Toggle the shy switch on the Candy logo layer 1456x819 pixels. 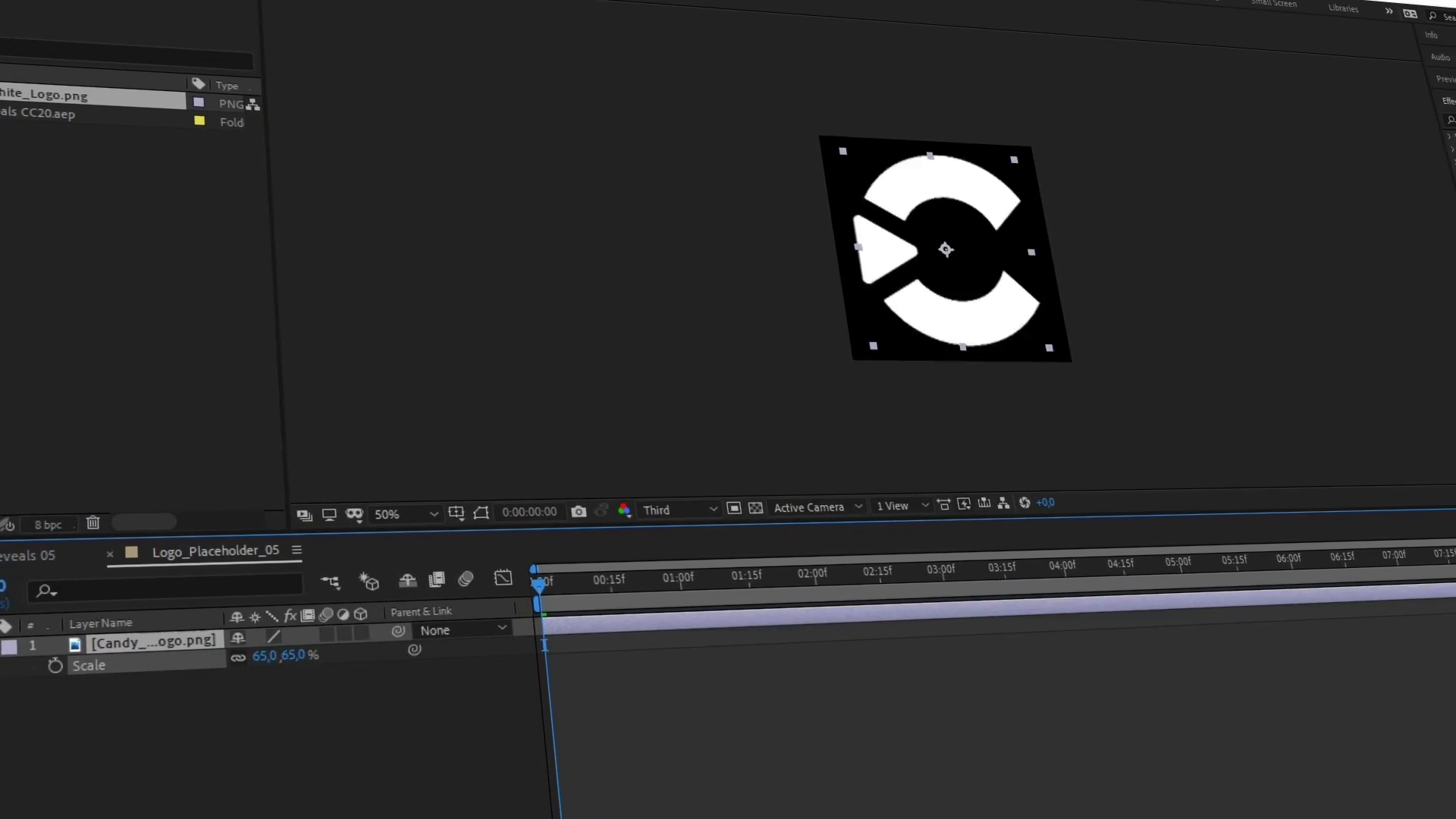238,638
